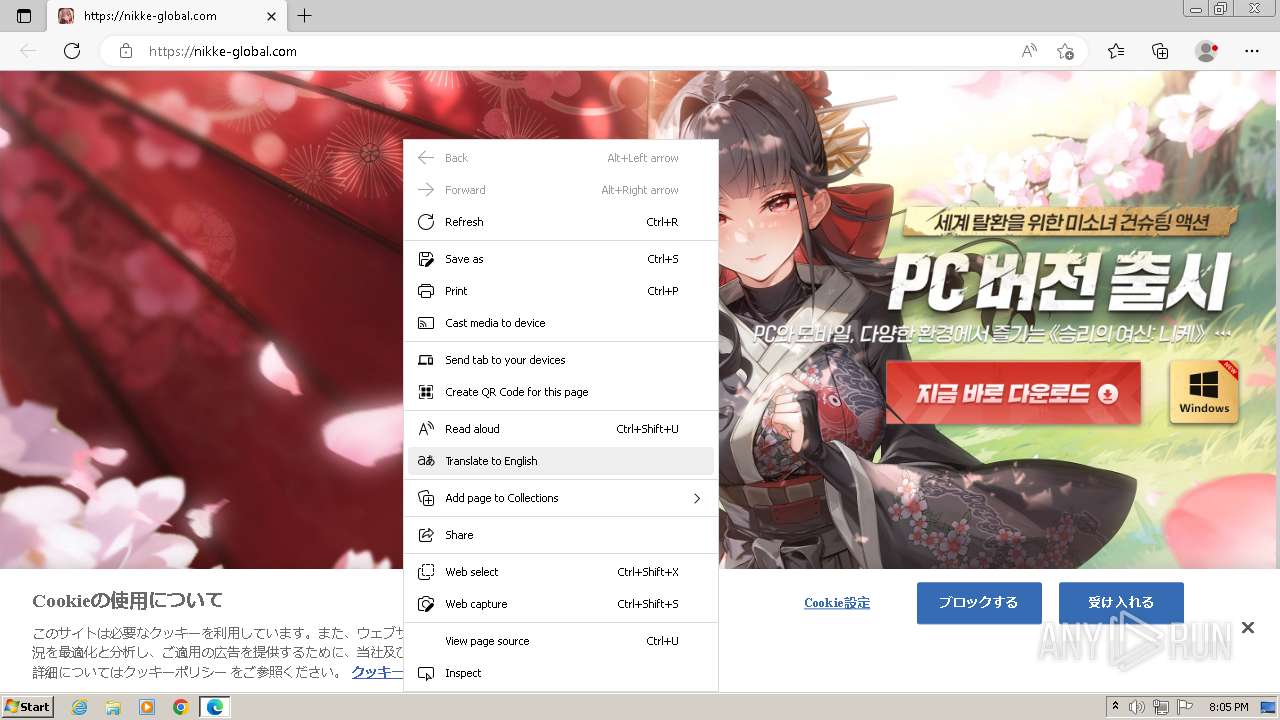This screenshot has height=720, width=1280.
Task: Select Refresh from context menu
Action: pyautogui.click(x=561, y=222)
